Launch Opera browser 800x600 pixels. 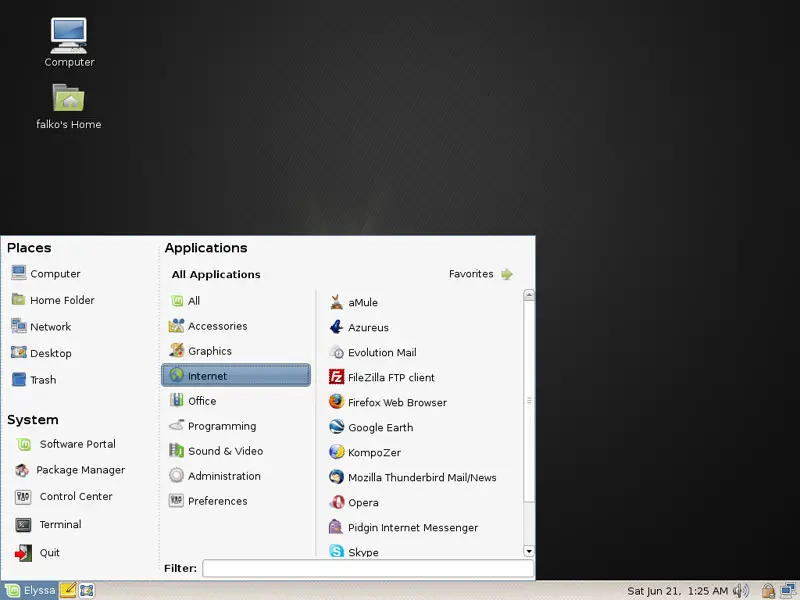coord(354,502)
